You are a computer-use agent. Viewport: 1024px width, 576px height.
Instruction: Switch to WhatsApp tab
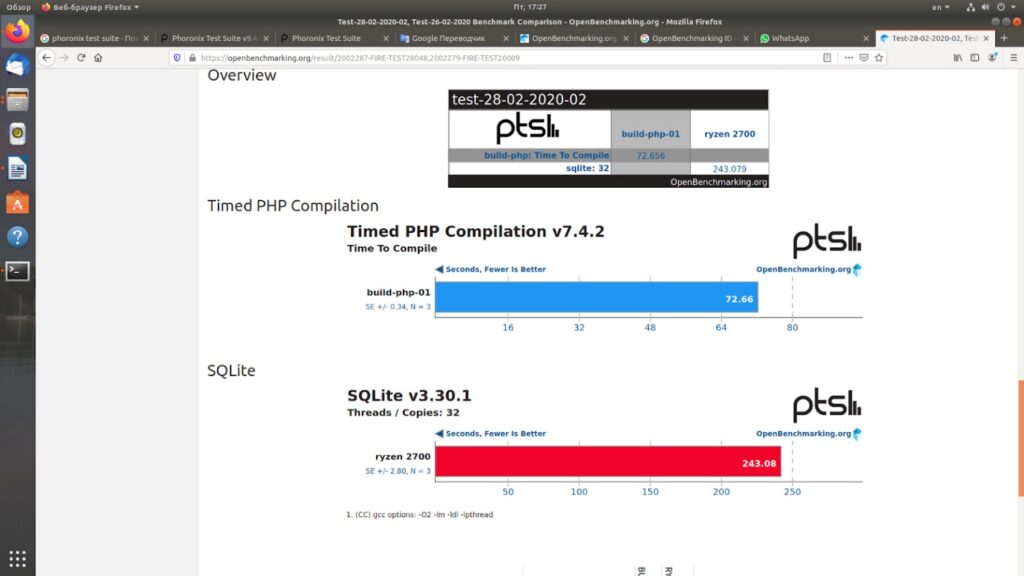(814, 38)
